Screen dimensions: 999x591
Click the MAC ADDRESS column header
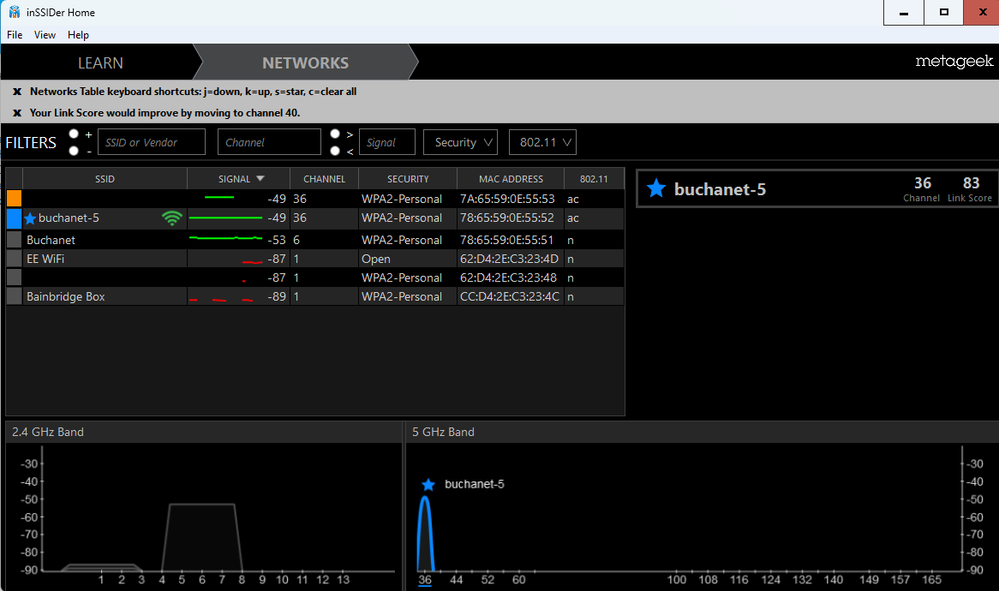point(510,179)
